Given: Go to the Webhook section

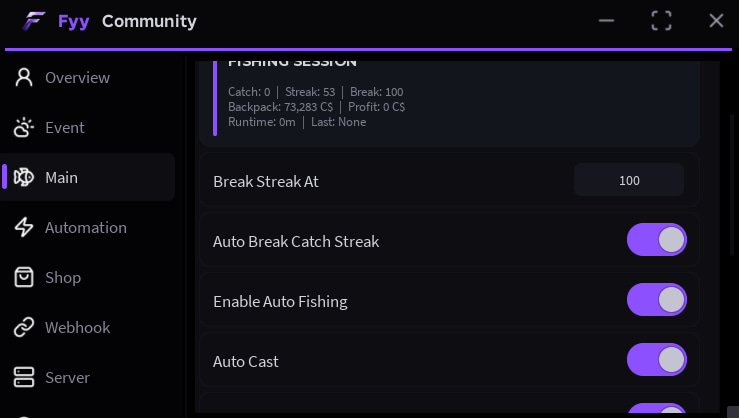Looking at the screenshot, I should 77,327.
